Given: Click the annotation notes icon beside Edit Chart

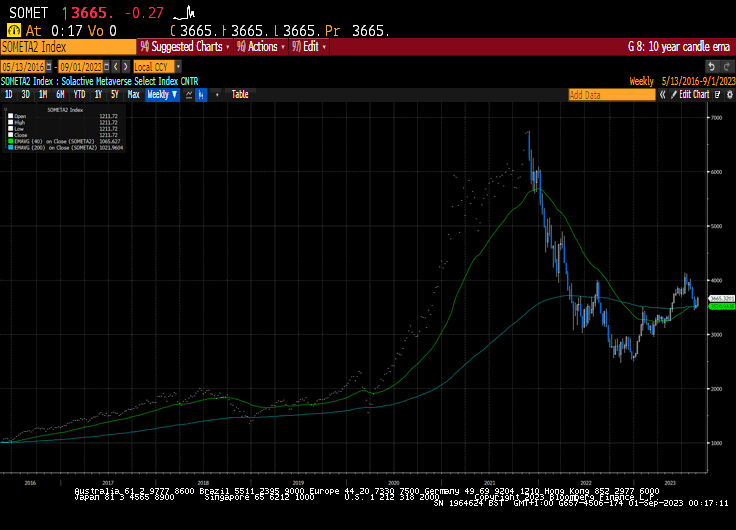Looking at the screenshot, I should (717, 95).
